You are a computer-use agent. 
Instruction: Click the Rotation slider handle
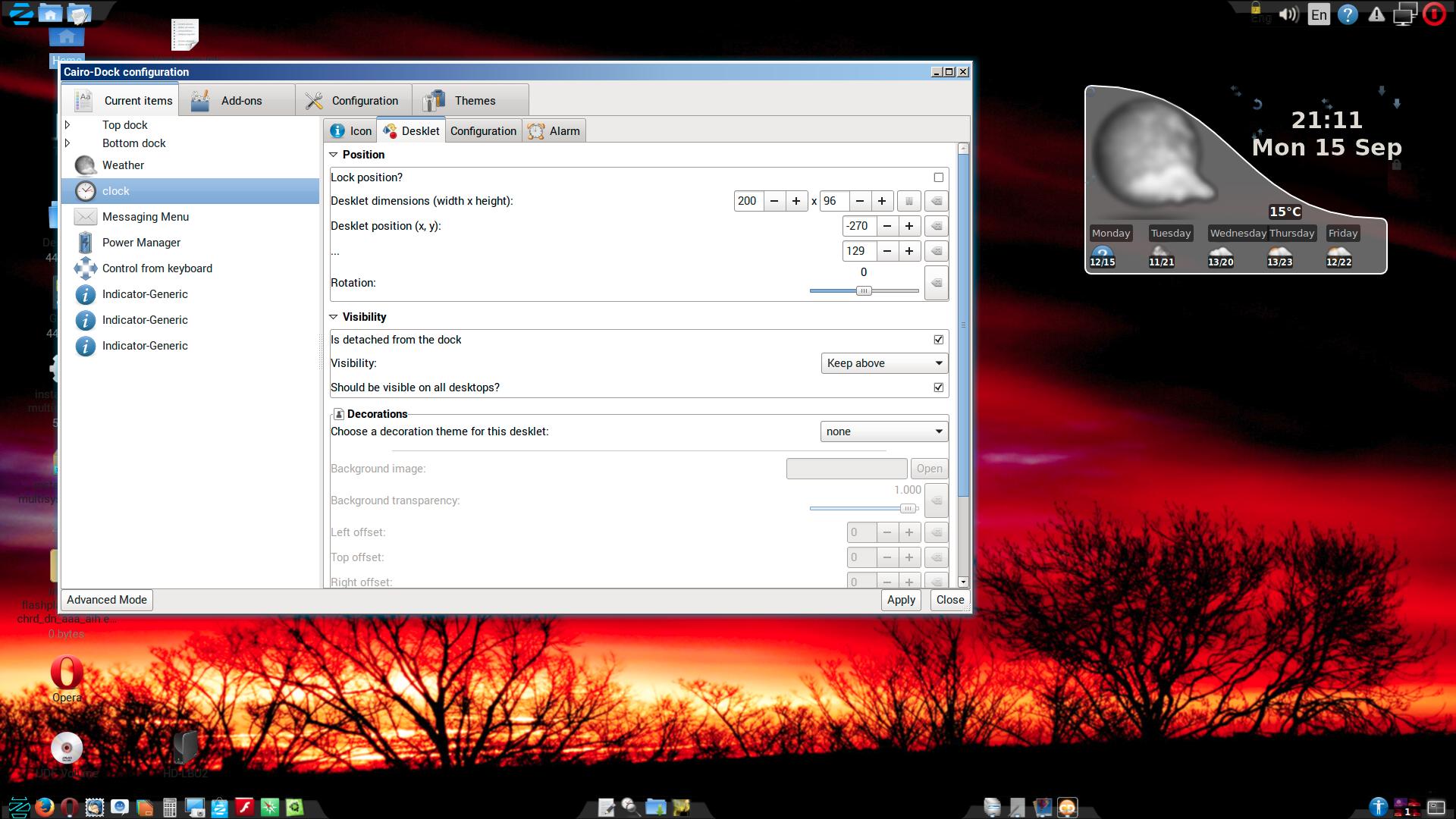(x=864, y=291)
